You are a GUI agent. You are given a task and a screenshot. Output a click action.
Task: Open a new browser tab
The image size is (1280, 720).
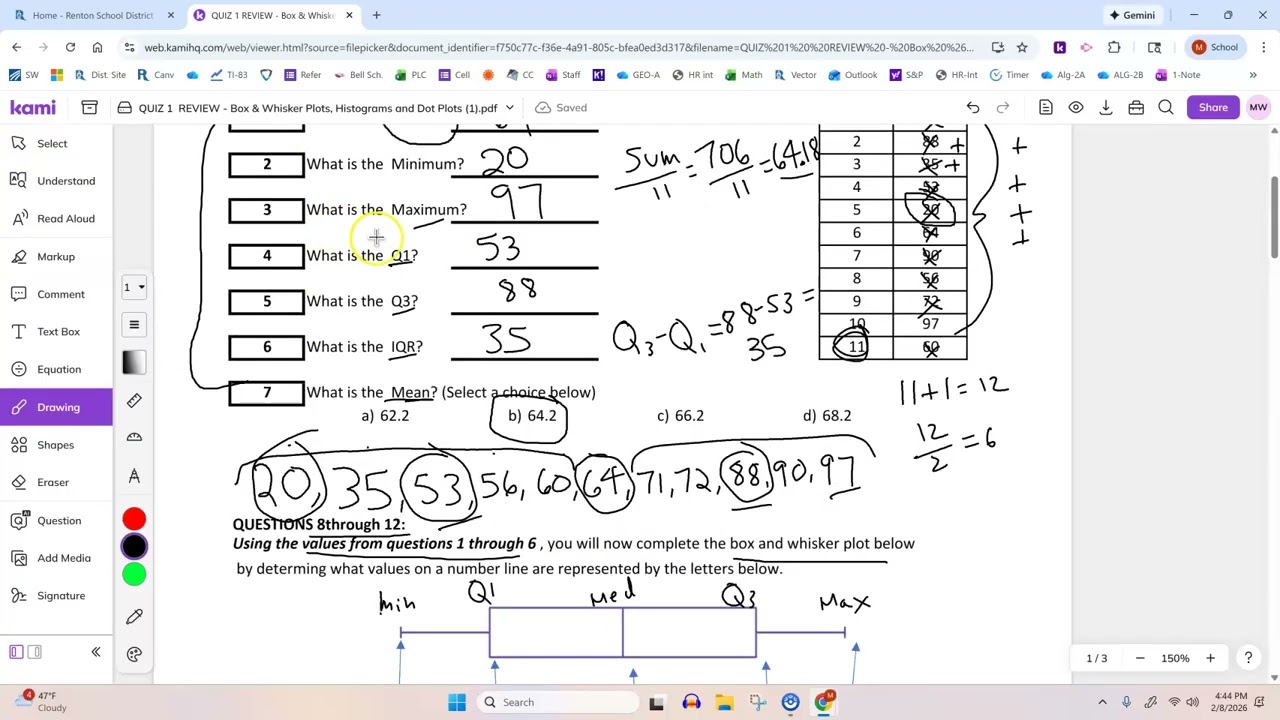[376, 15]
